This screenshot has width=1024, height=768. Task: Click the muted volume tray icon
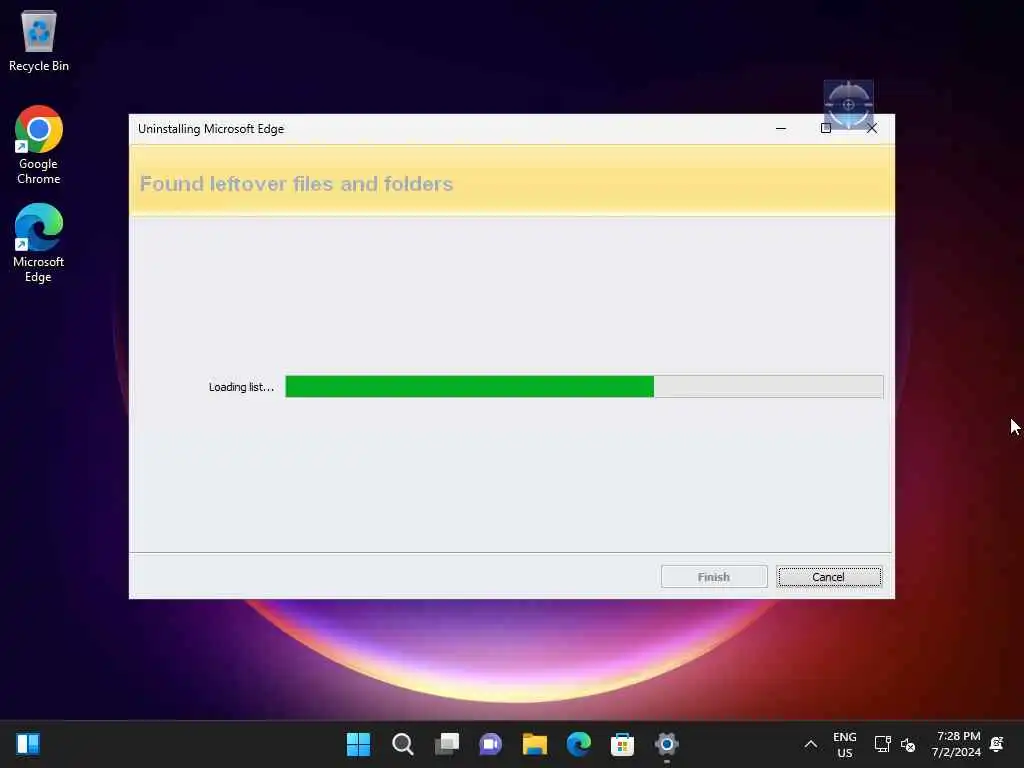[x=908, y=744]
